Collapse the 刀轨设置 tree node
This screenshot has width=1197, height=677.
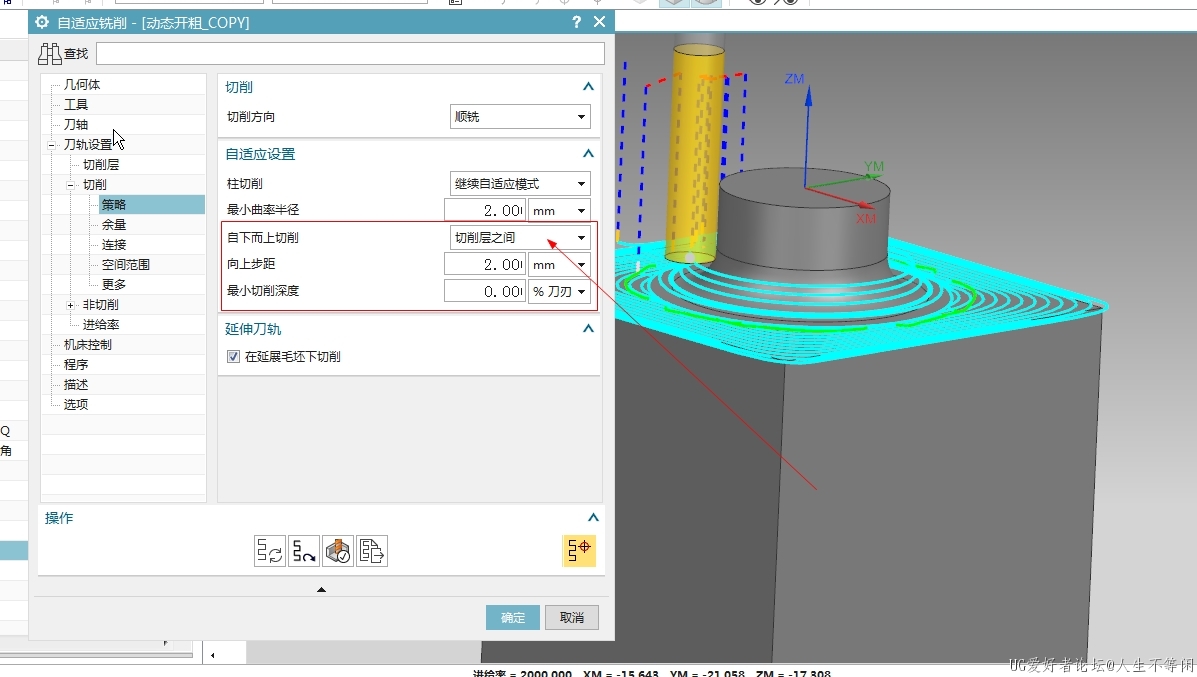[x=51, y=145]
